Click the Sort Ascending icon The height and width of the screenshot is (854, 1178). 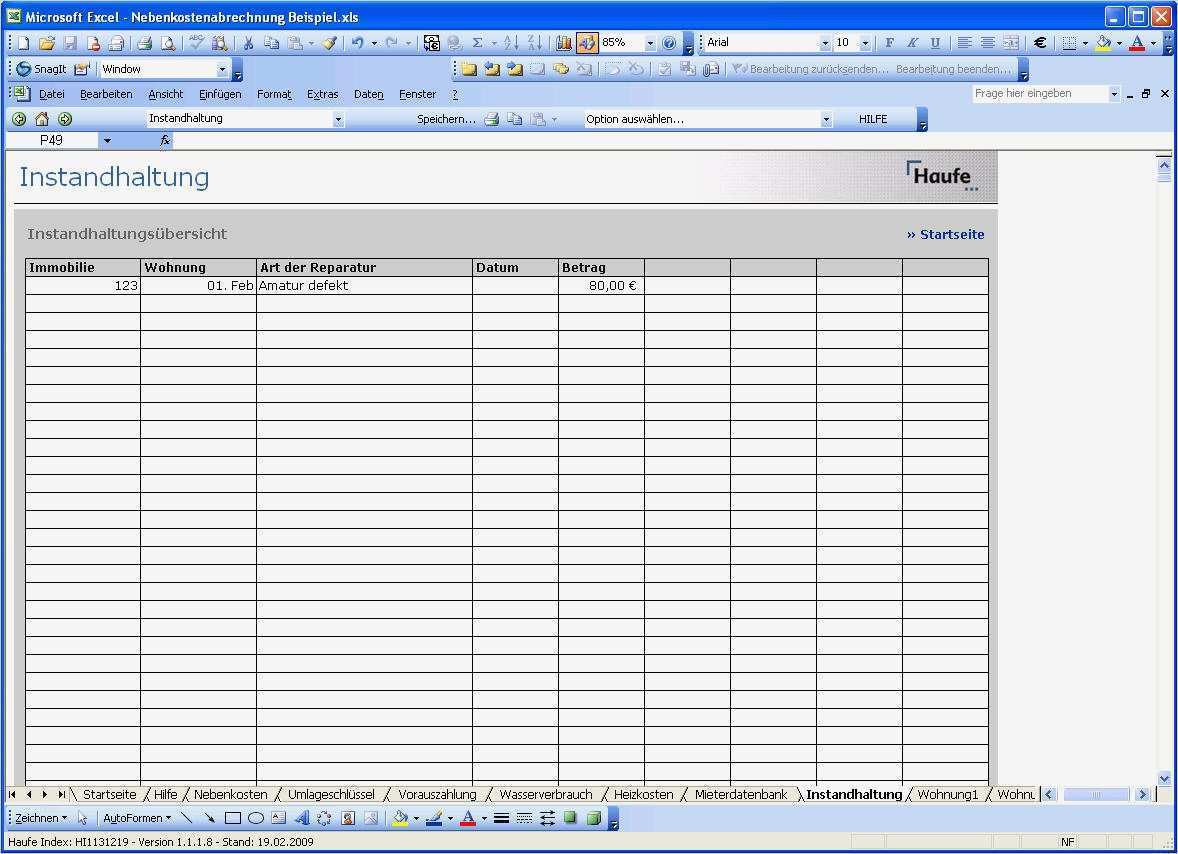[512, 42]
